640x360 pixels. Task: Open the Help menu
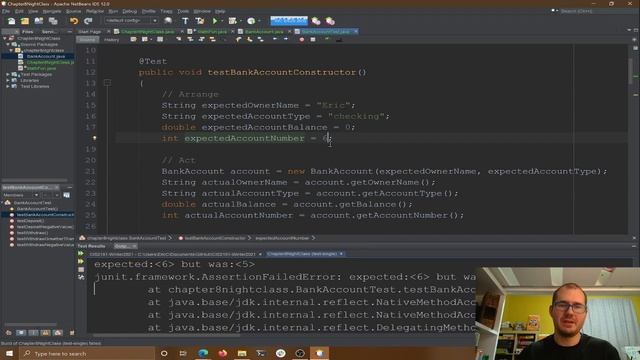click(x=220, y=11)
